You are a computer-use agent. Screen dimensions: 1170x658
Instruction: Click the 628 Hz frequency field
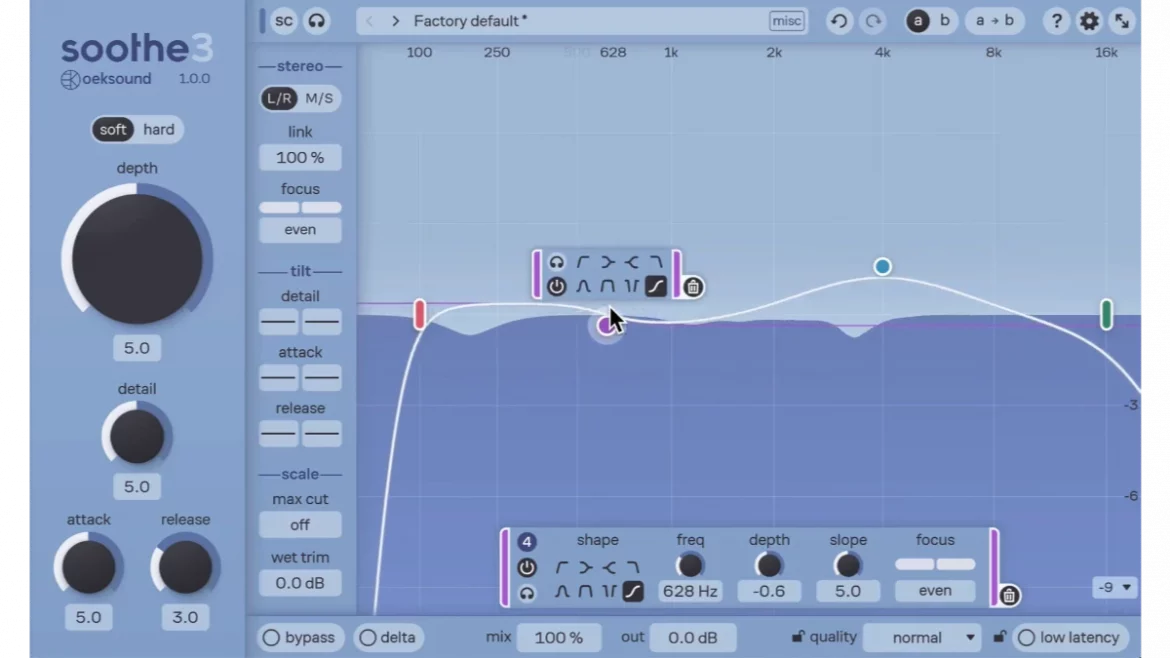690,592
